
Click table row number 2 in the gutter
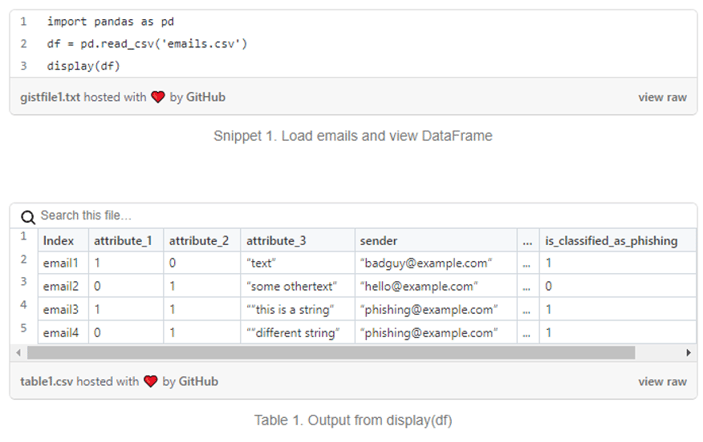[23, 259]
